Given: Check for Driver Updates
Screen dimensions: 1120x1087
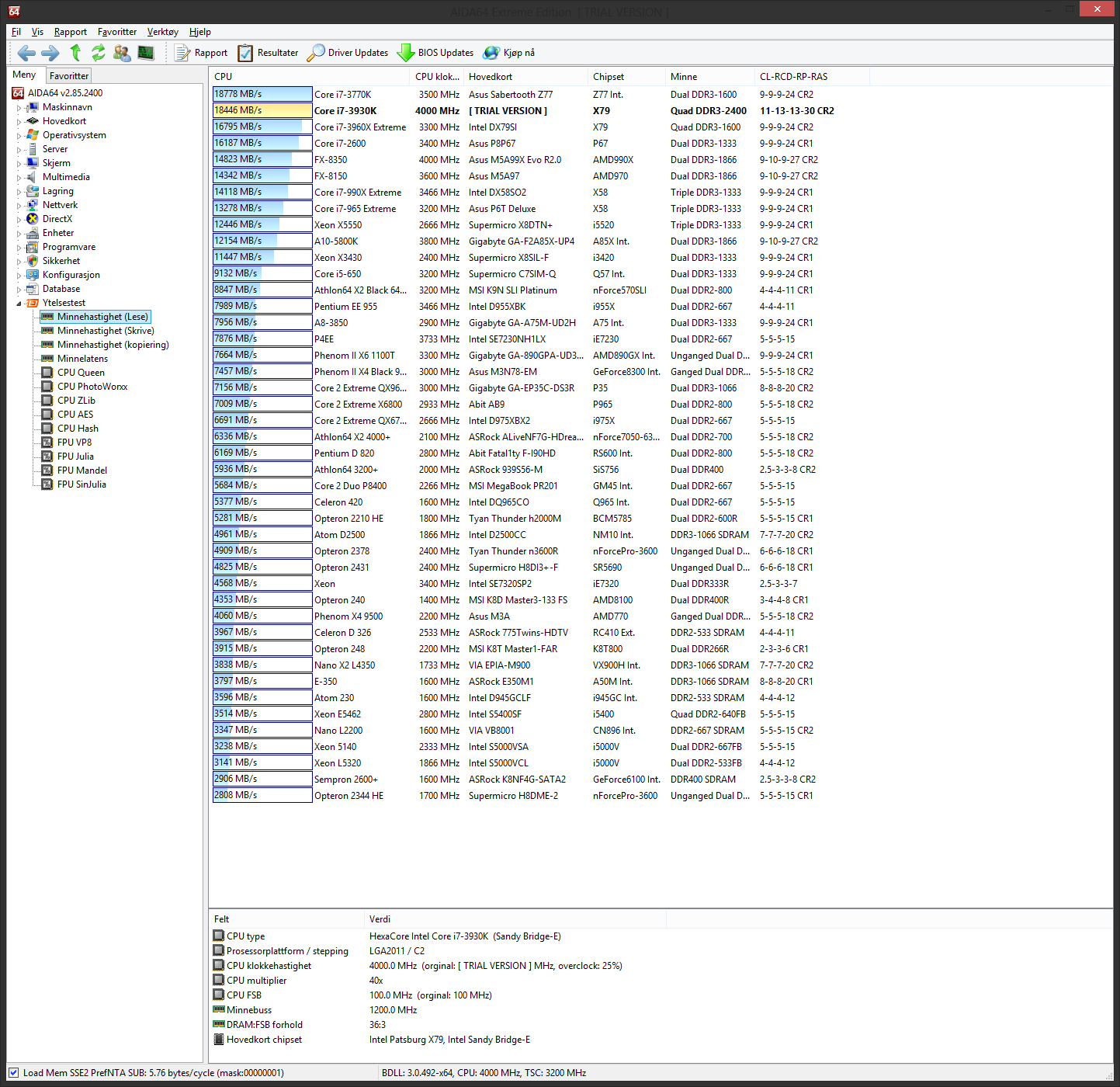Looking at the screenshot, I should (348, 53).
